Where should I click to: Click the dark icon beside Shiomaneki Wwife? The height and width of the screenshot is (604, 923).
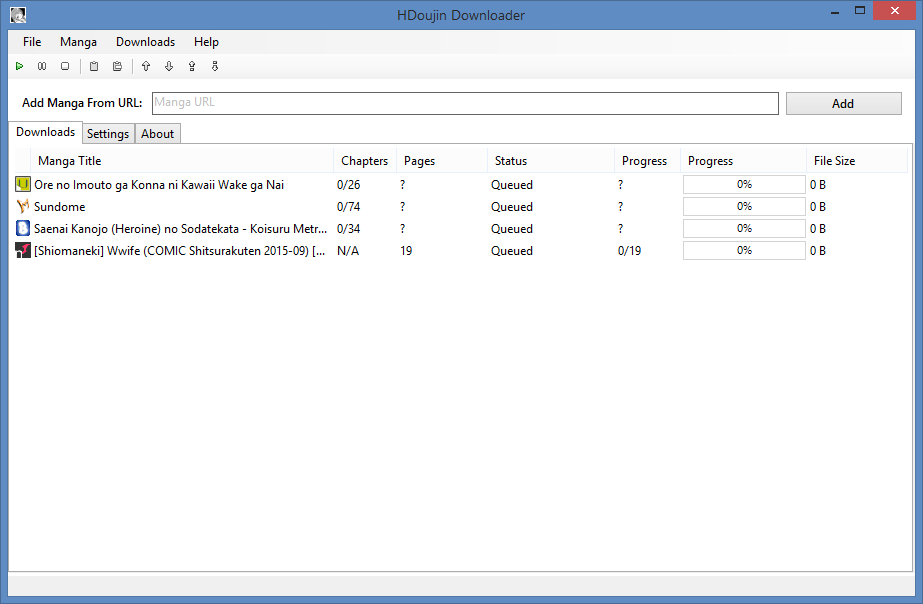pyautogui.click(x=22, y=250)
